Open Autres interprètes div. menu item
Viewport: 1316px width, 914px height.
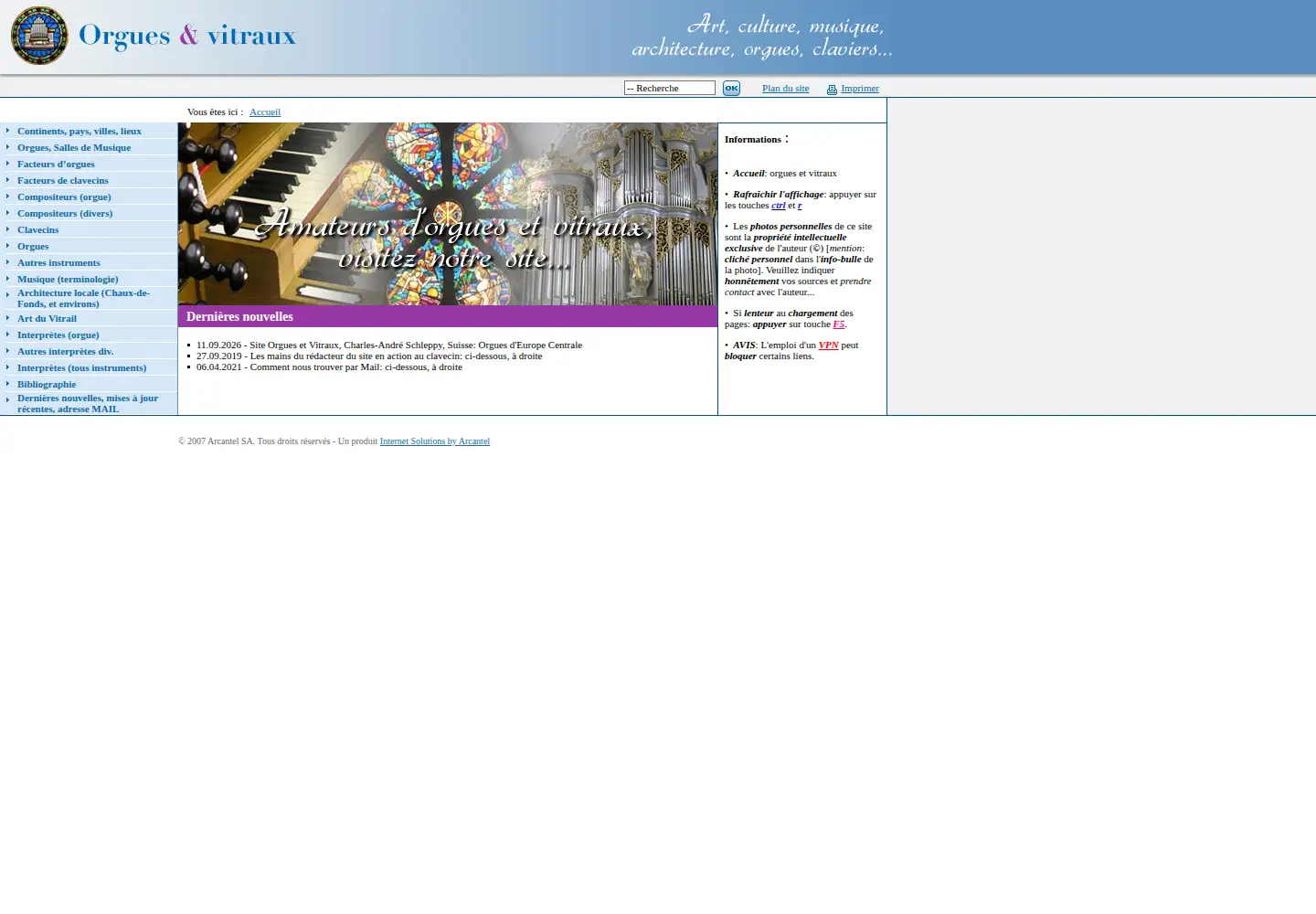65,352
